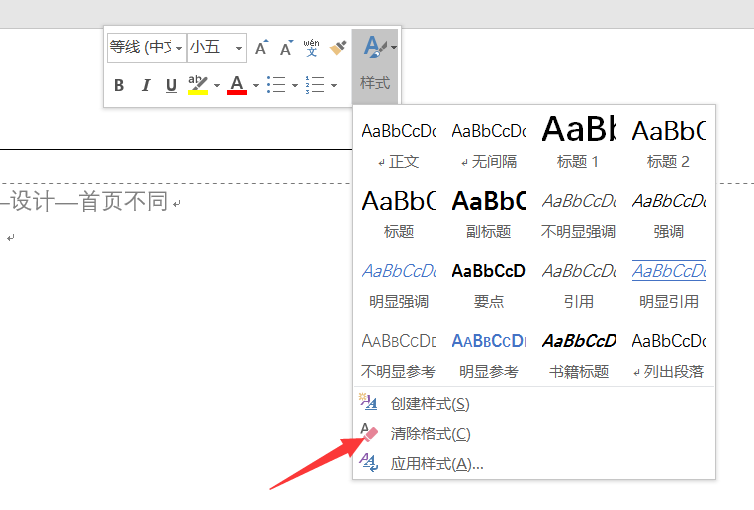Choose the 不明显强调 style

coord(578,214)
